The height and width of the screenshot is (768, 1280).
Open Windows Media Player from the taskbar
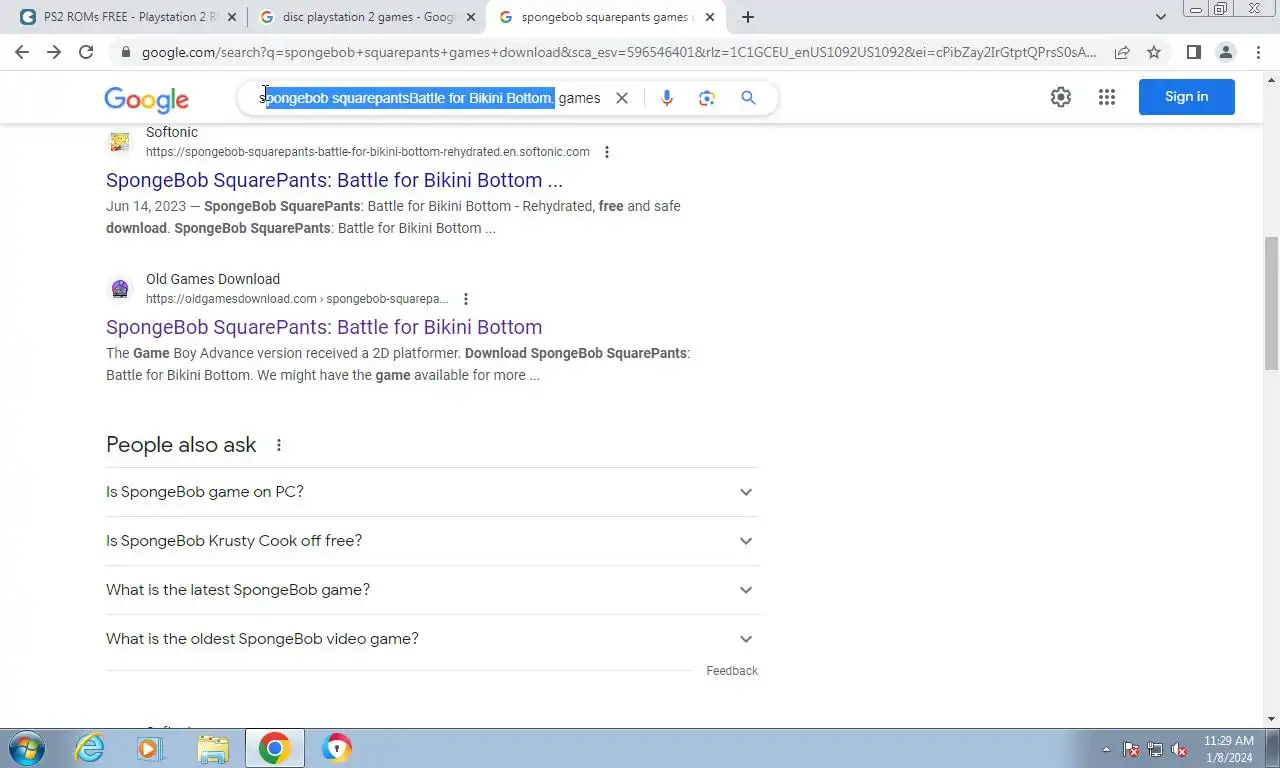click(150, 748)
